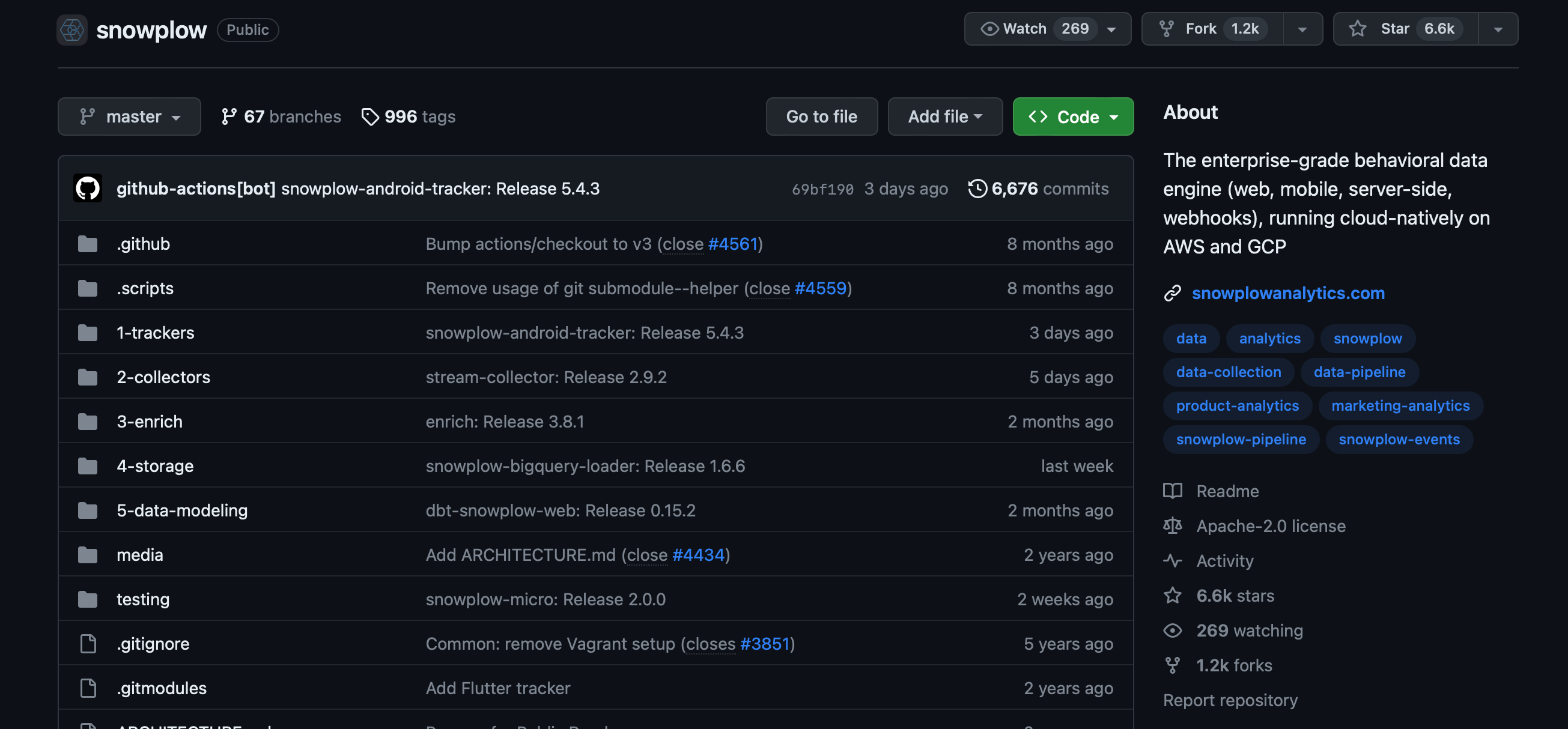
Task: Select the data-pipeline topic tag
Action: tap(1358, 372)
